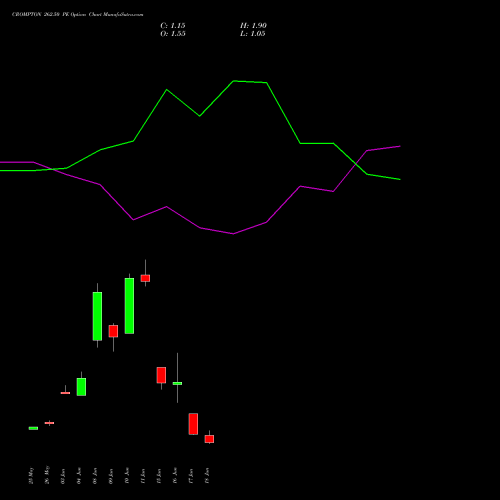Select the tall green candle above 10 Jun

[x=129, y=306]
